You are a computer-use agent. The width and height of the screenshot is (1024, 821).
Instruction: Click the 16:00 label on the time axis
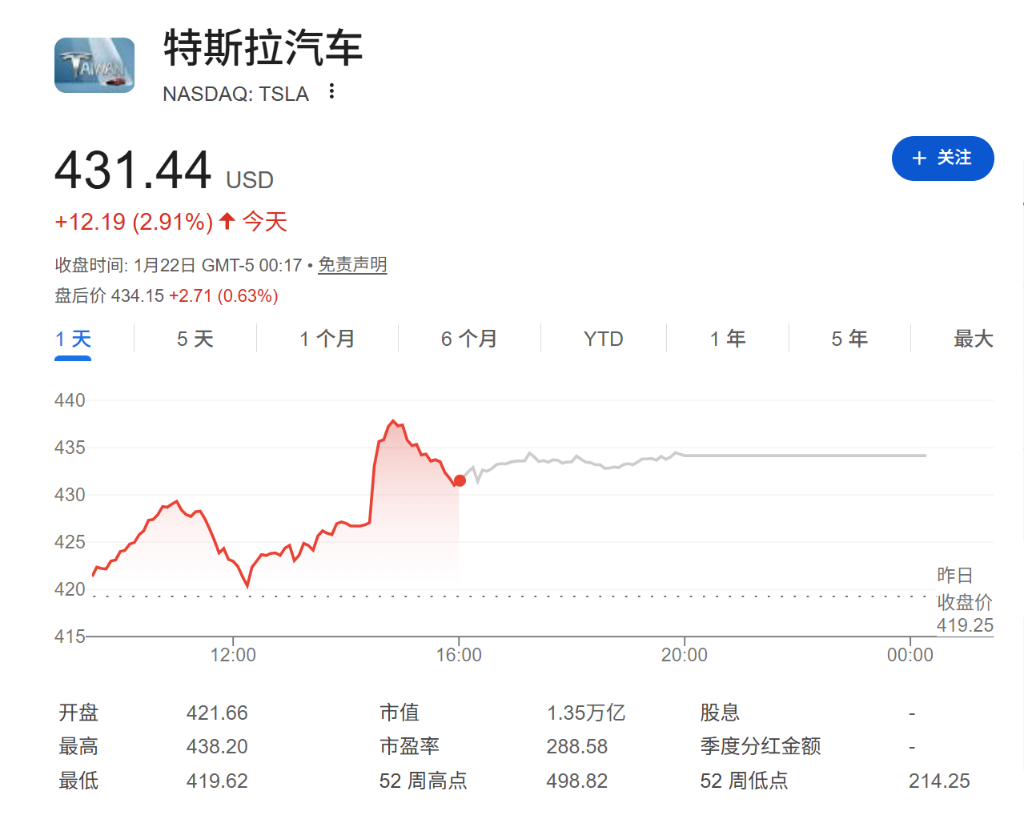459,655
